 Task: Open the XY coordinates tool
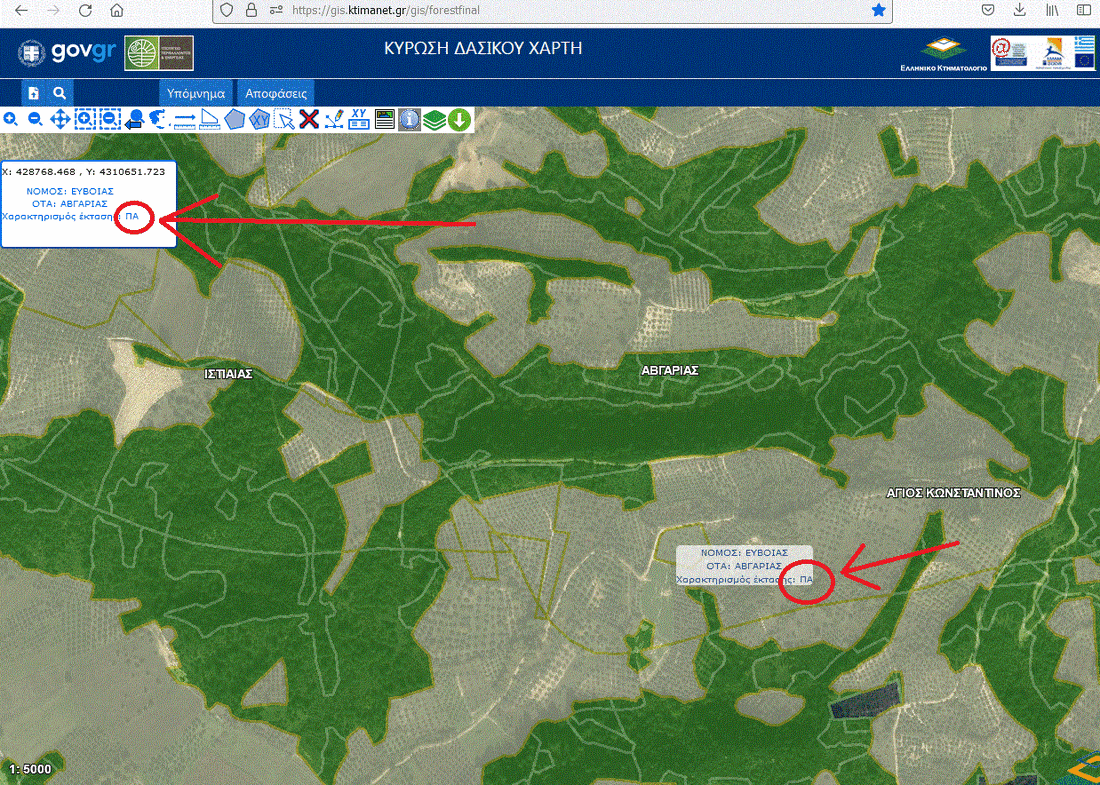[x=360, y=119]
